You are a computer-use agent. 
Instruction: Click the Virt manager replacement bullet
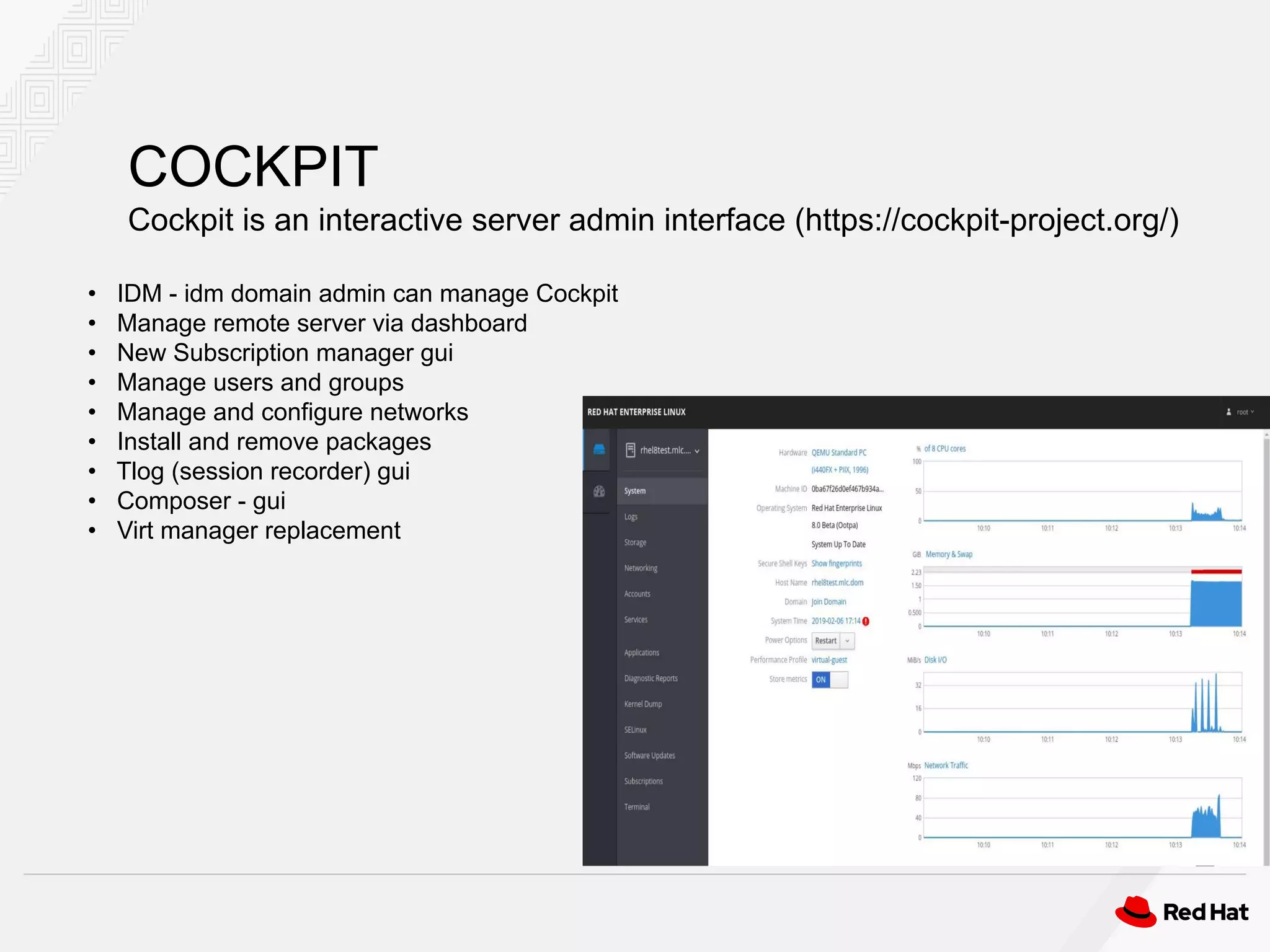point(259,531)
